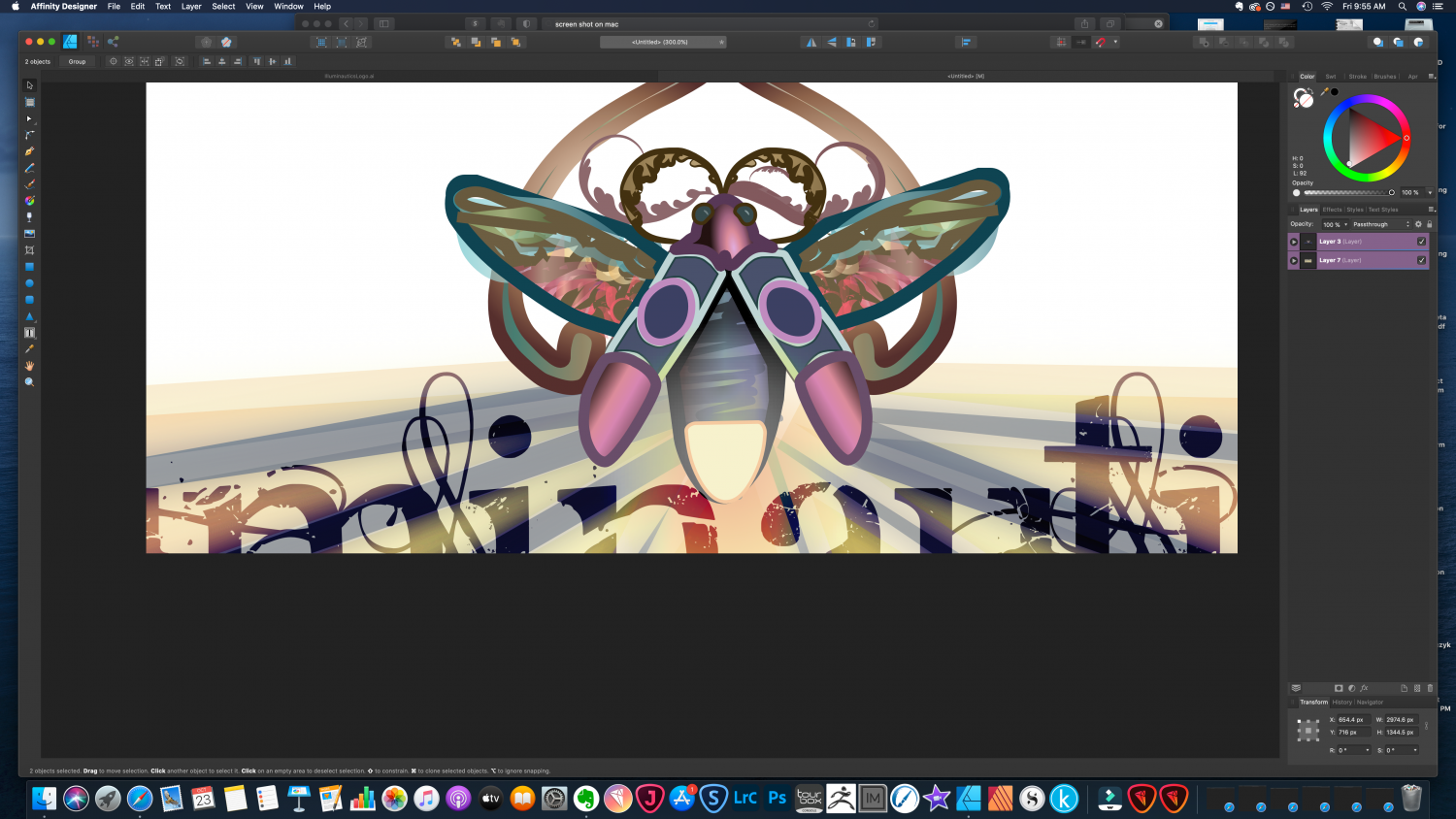Image resolution: width=1456 pixels, height=819 pixels.
Task: Open the Layer menu
Action: coord(191,6)
